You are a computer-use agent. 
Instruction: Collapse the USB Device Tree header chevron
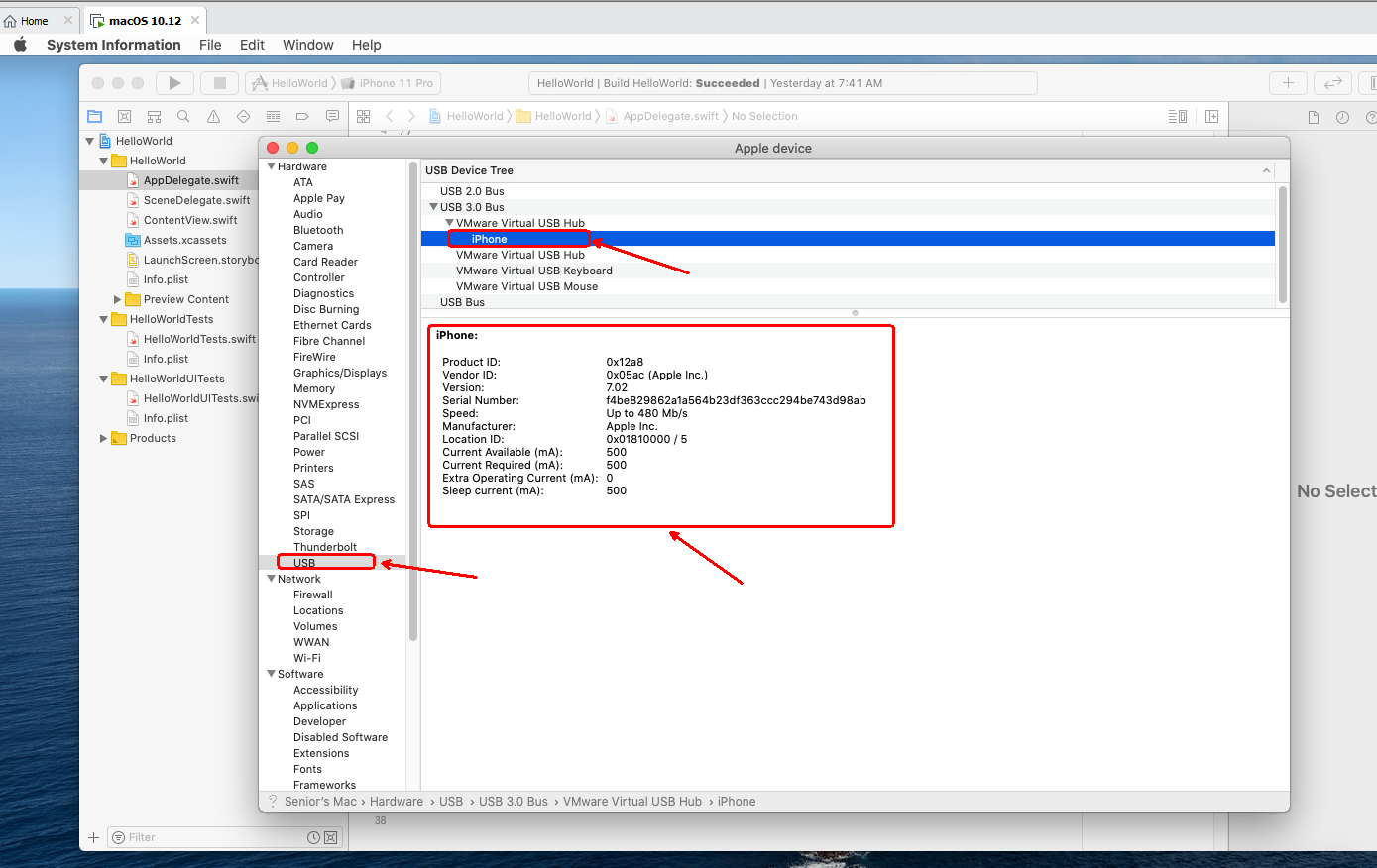click(1266, 170)
